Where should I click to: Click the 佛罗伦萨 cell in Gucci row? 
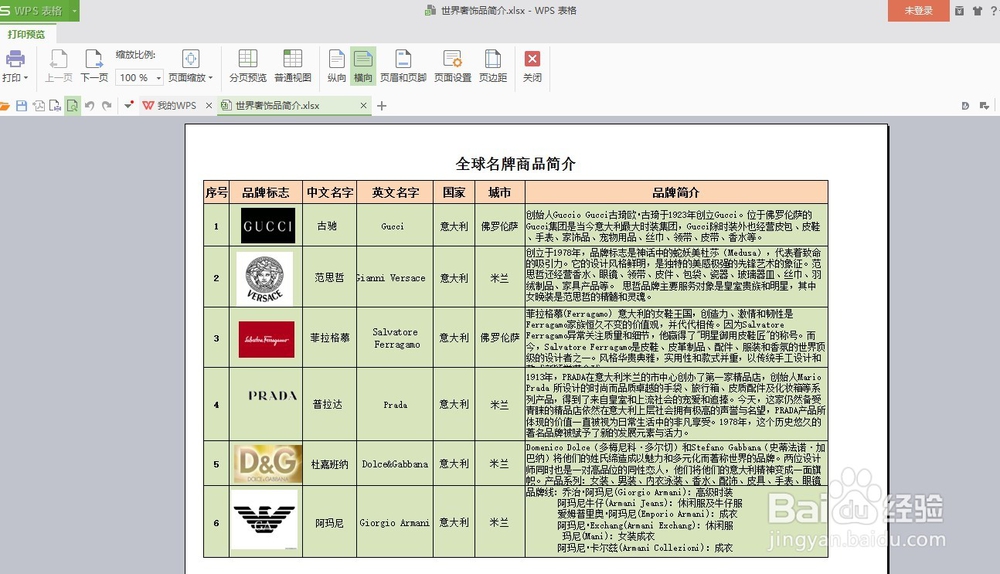[499, 226]
